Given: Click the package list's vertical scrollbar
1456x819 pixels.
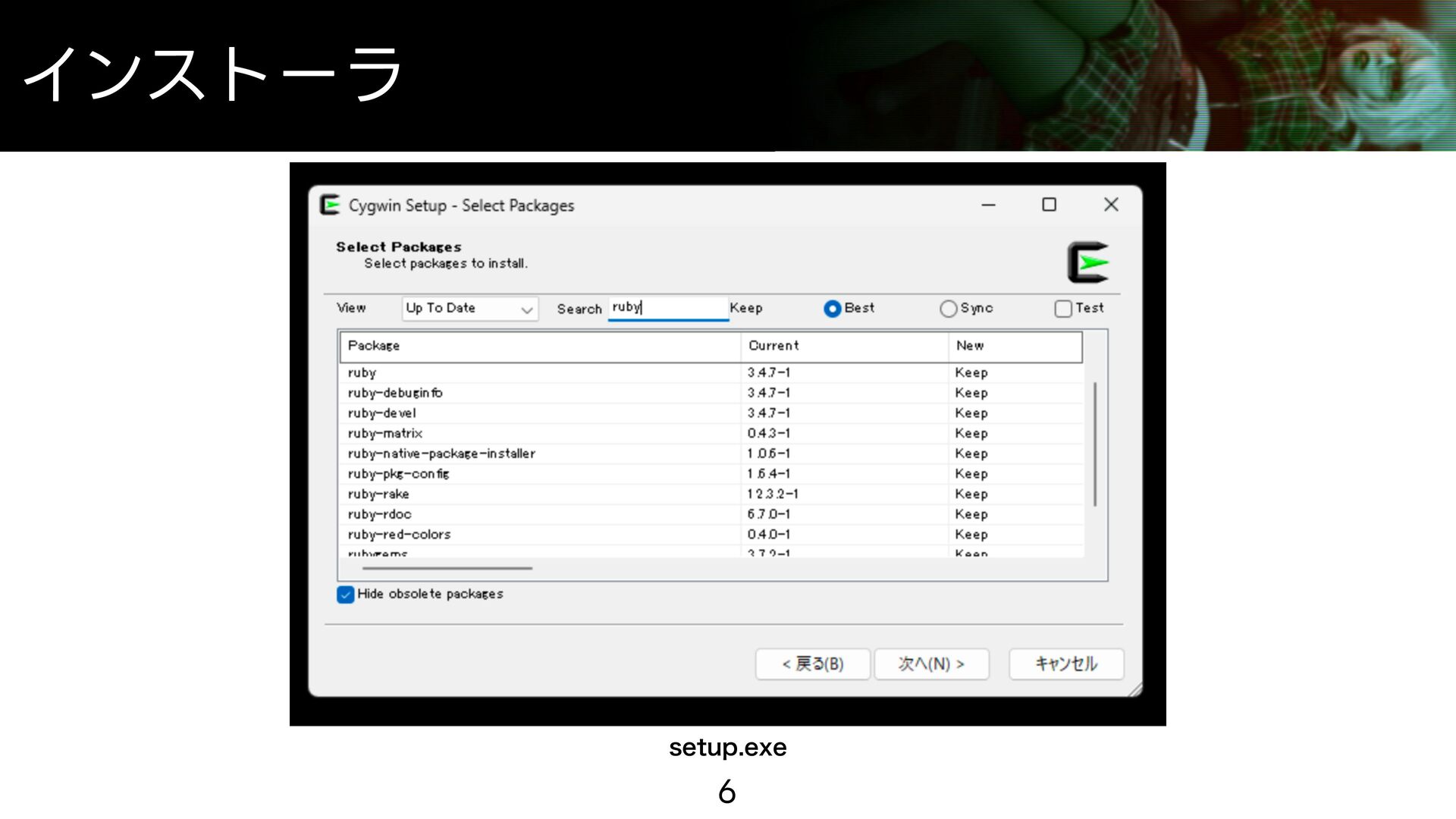Looking at the screenshot, I should tap(1095, 444).
